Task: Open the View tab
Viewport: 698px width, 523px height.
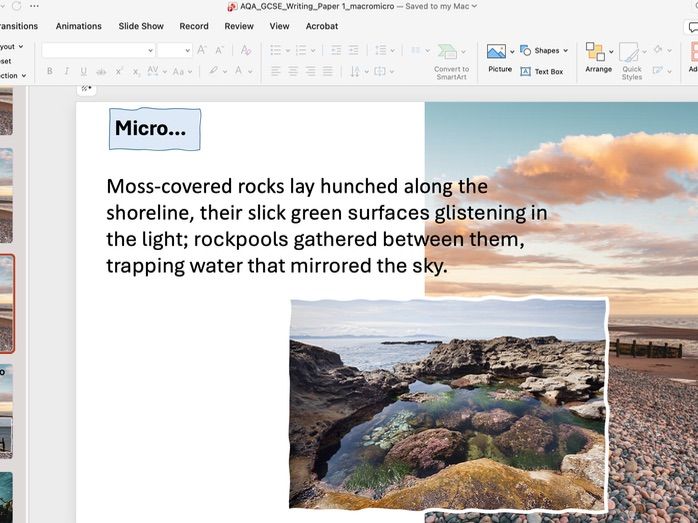Action: coord(279,26)
